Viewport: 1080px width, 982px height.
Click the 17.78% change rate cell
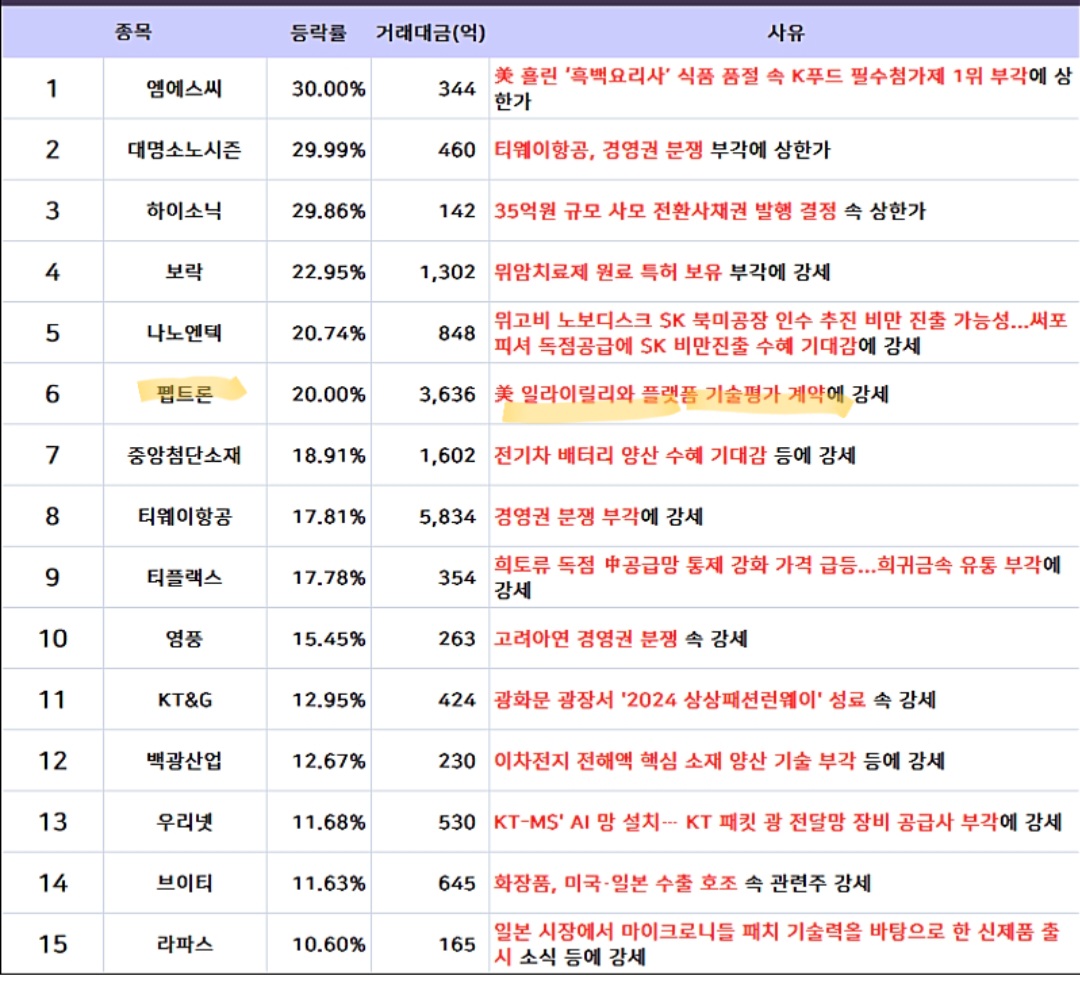(329, 577)
